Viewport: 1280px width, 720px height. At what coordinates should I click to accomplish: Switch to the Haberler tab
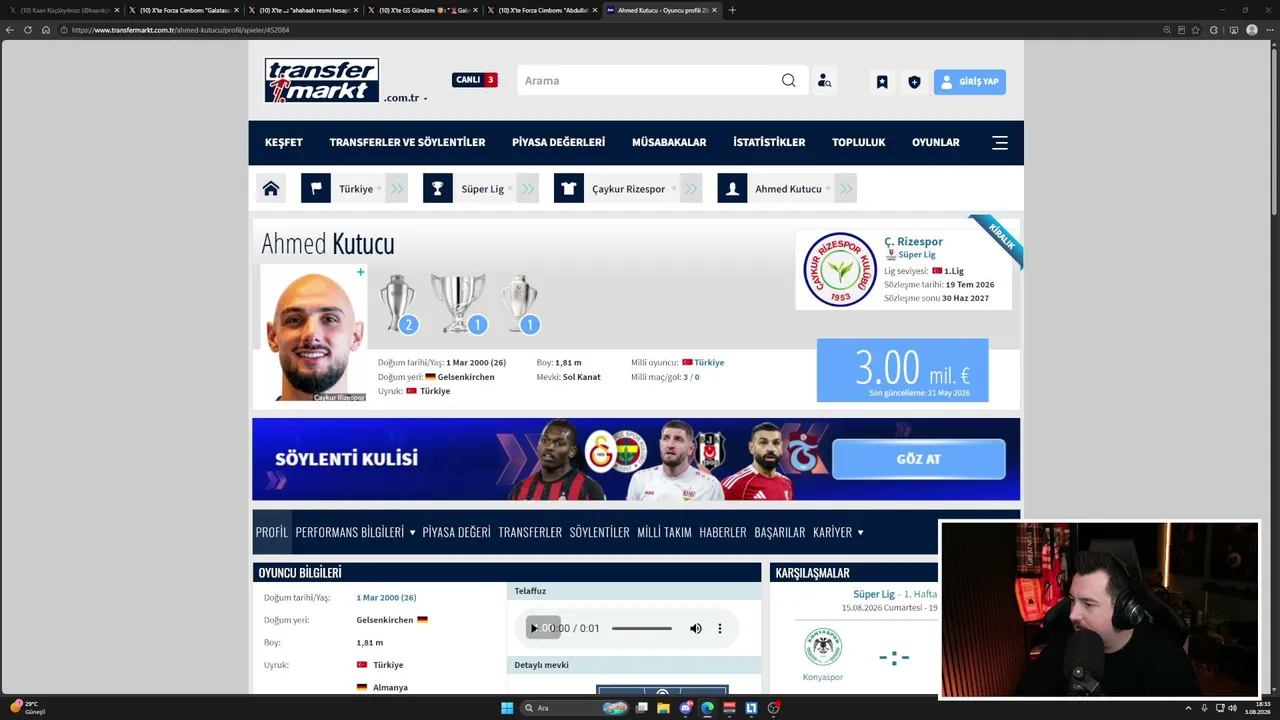723,533
